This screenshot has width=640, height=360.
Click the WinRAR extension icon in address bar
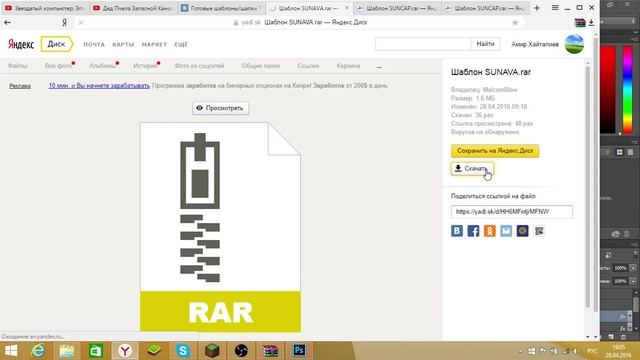(x=580, y=23)
